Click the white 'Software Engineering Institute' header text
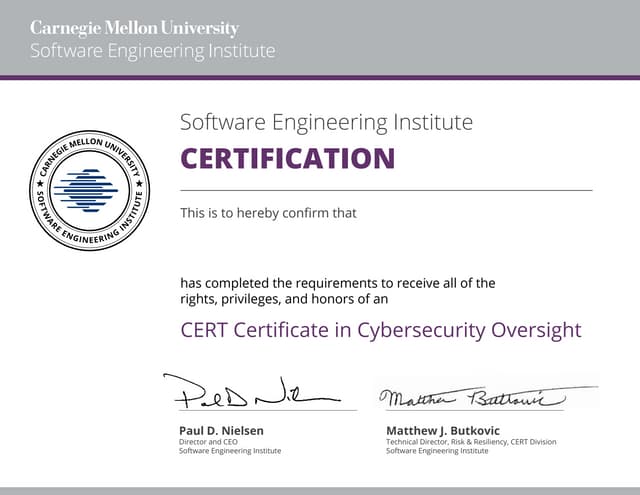The width and height of the screenshot is (640, 495). click(x=153, y=51)
